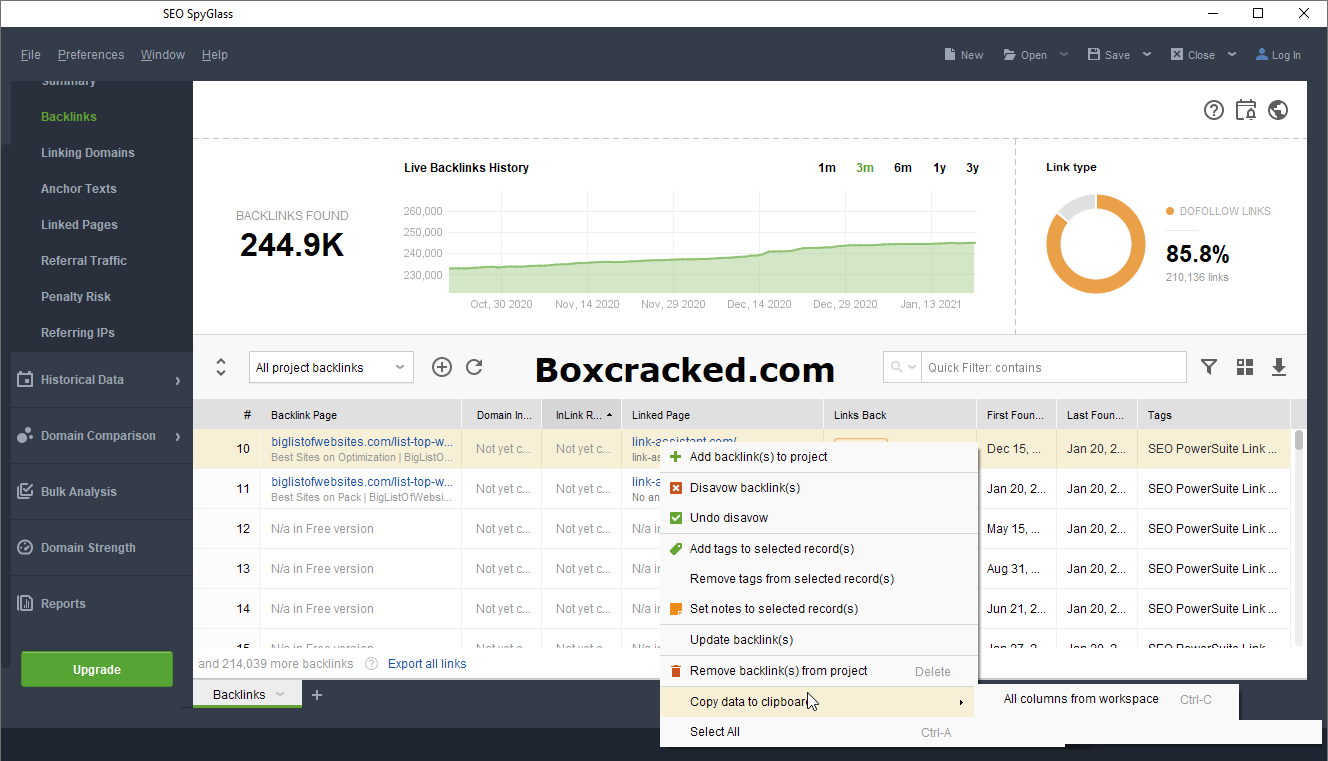Choose Update backlink(s)
This screenshot has width=1328, height=761.
818,640
